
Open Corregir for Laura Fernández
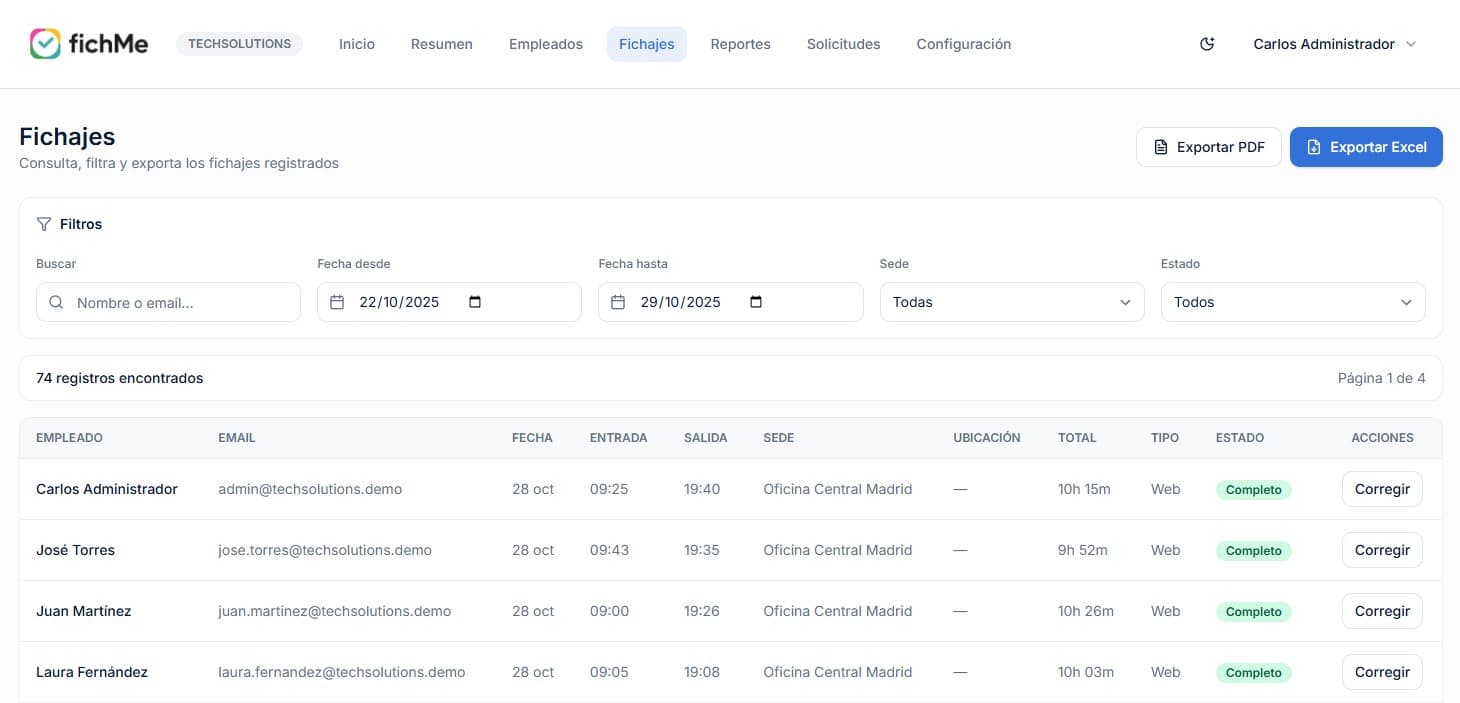coord(1382,672)
